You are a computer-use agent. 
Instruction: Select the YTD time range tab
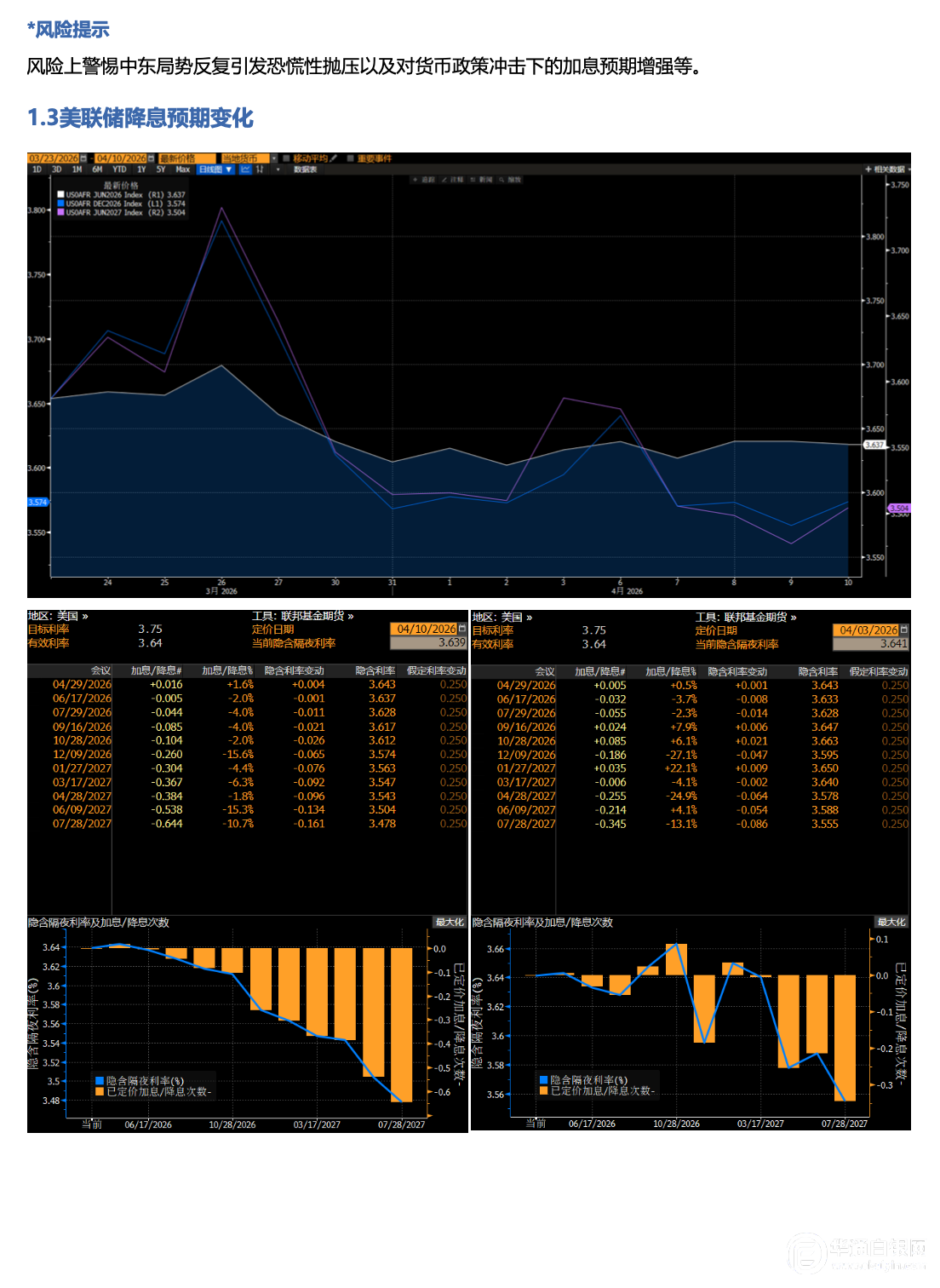(x=119, y=170)
